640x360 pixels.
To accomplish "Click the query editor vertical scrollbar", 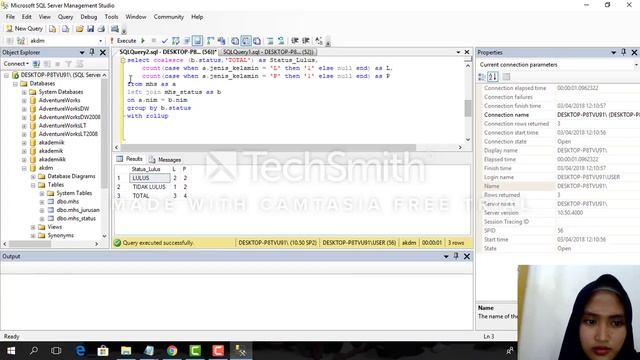I will (x=468, y=108).
